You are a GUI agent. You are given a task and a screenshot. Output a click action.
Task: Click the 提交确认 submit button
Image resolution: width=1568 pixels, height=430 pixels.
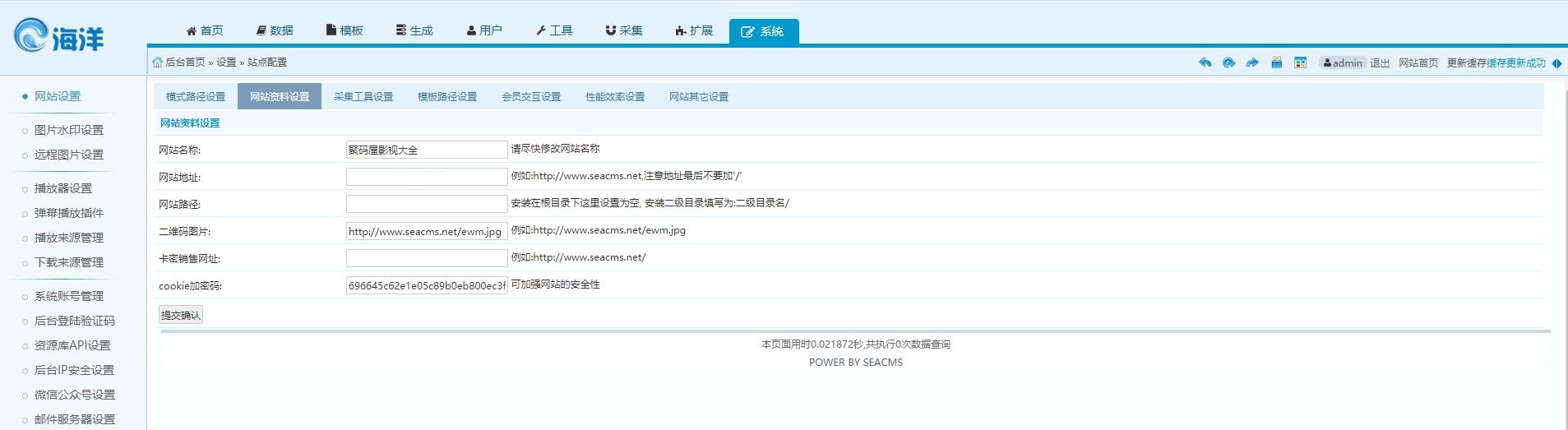[x=181, y=315]
